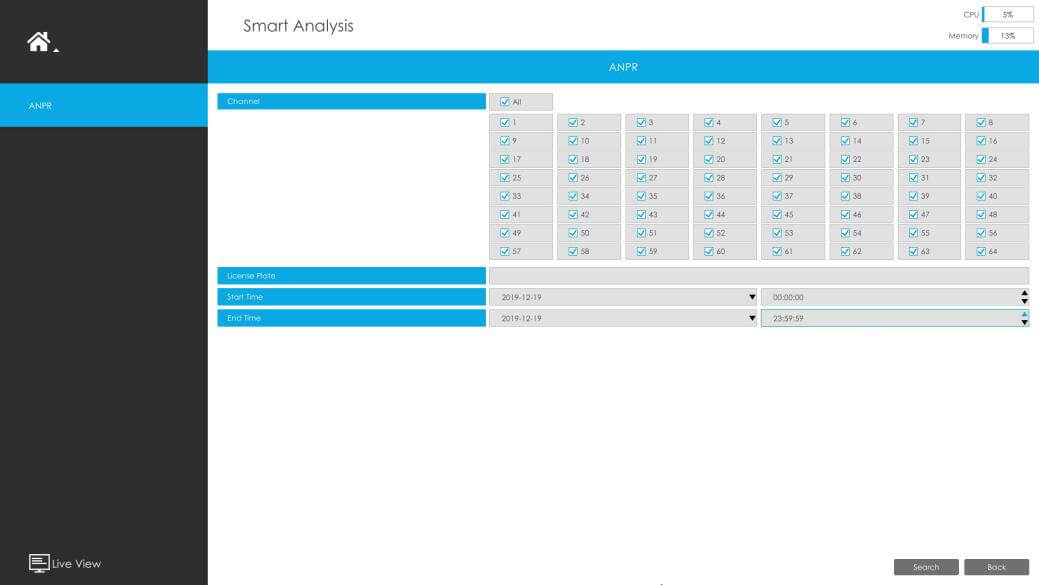Image resolution: width=1039 pixels, height=585 pixels.
Task: Open Live View monitor icon
Action: point(39,563)
